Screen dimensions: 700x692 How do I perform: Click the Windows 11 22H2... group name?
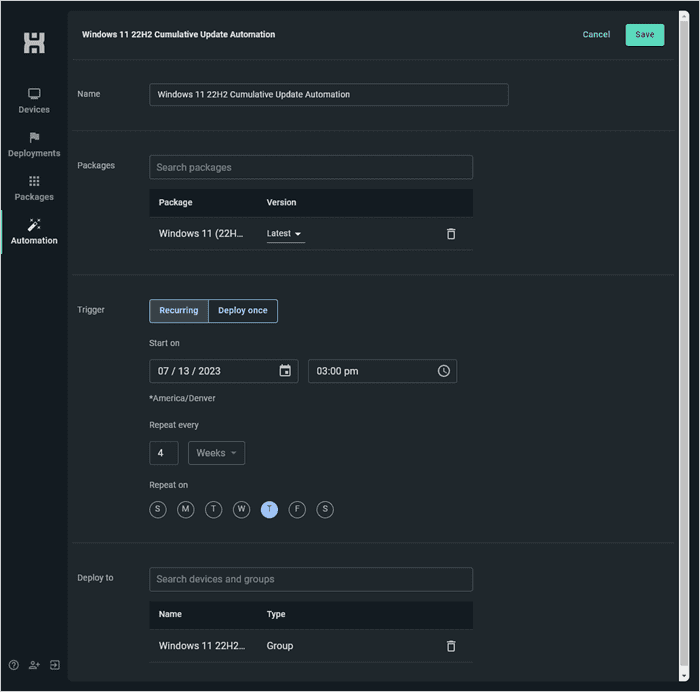pos(202,646)
